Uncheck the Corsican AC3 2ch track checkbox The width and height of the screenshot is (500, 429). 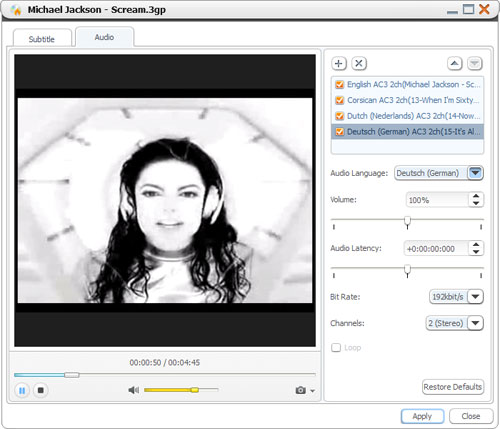tap(339, 100)
